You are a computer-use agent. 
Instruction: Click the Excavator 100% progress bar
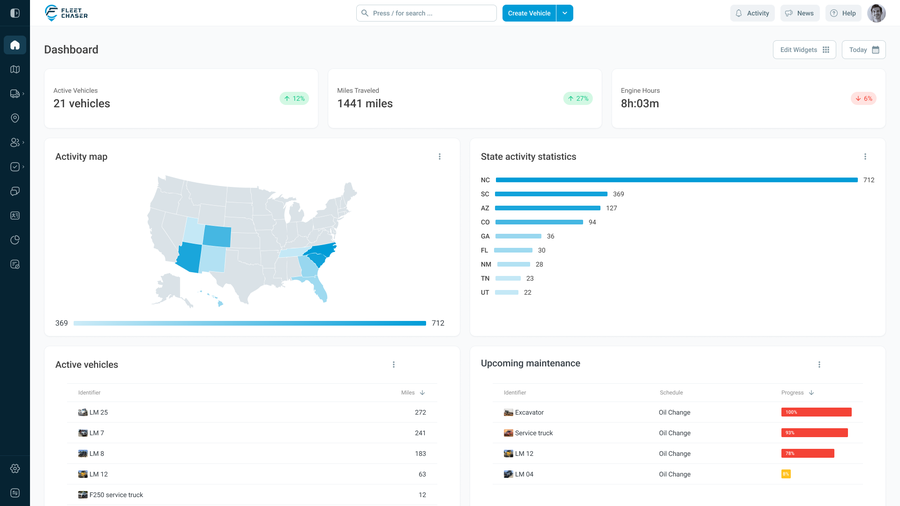[x=816, y=412]
